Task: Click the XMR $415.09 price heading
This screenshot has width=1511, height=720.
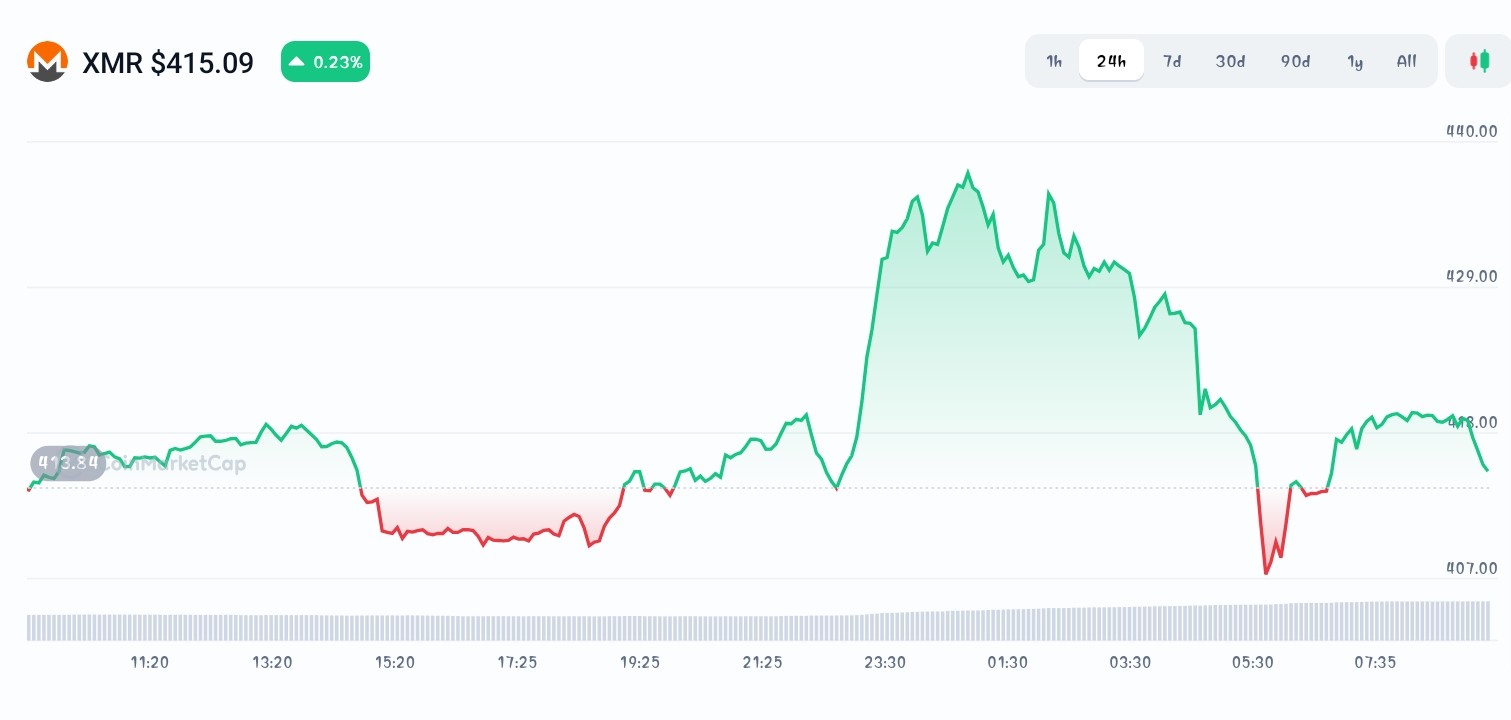Action: click(168, 63)
